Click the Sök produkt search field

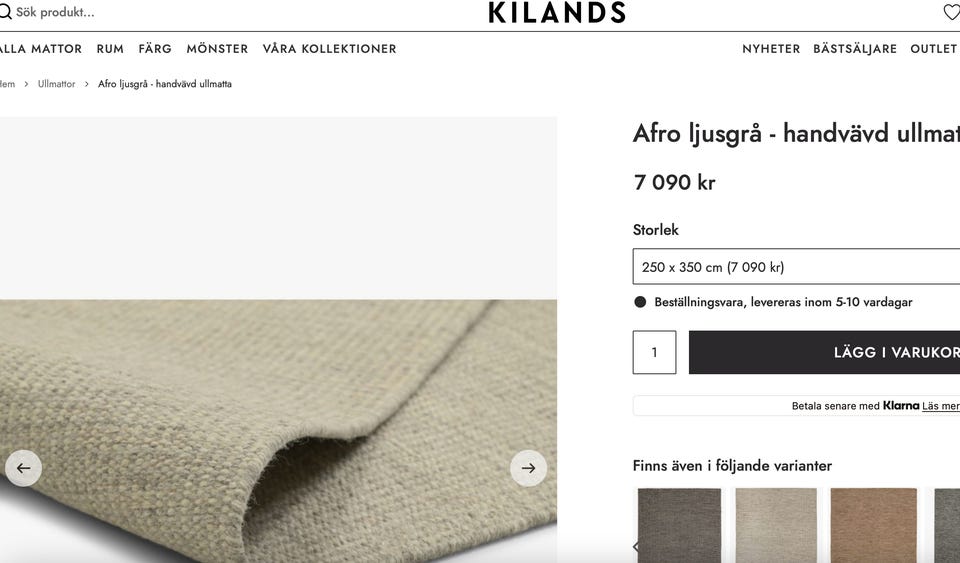coord(55,12)
